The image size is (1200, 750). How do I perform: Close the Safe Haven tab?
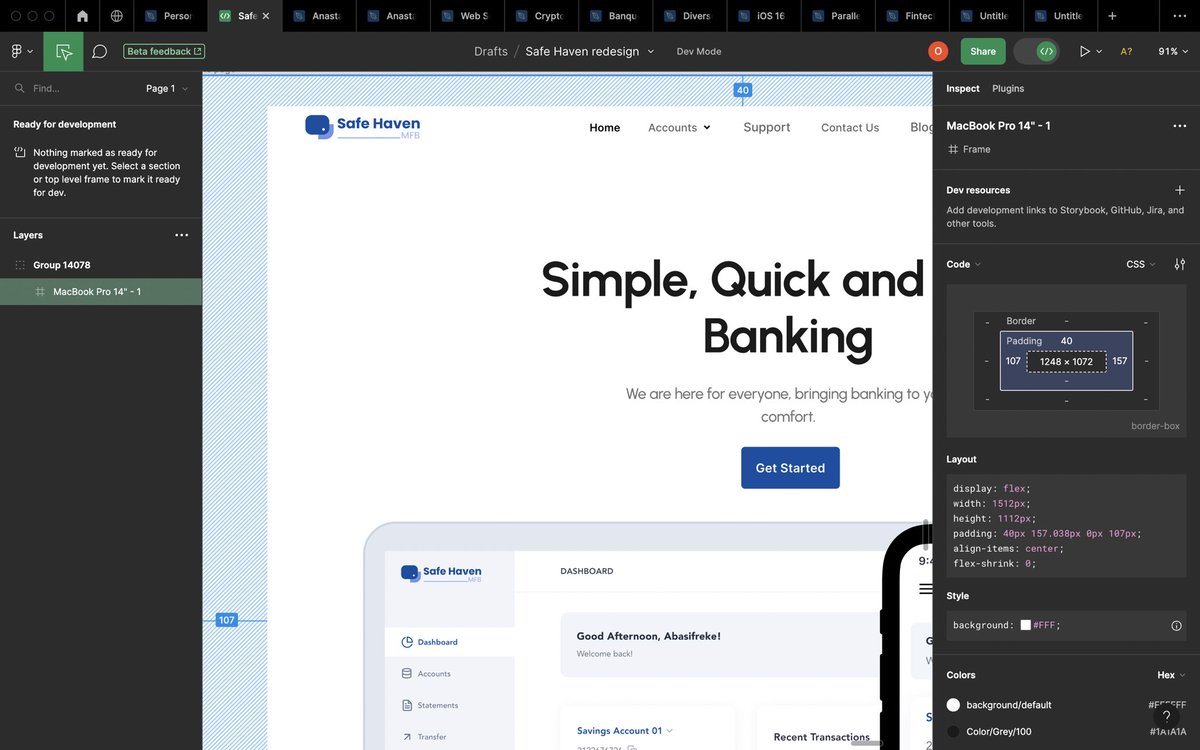[x=266, y=16]
